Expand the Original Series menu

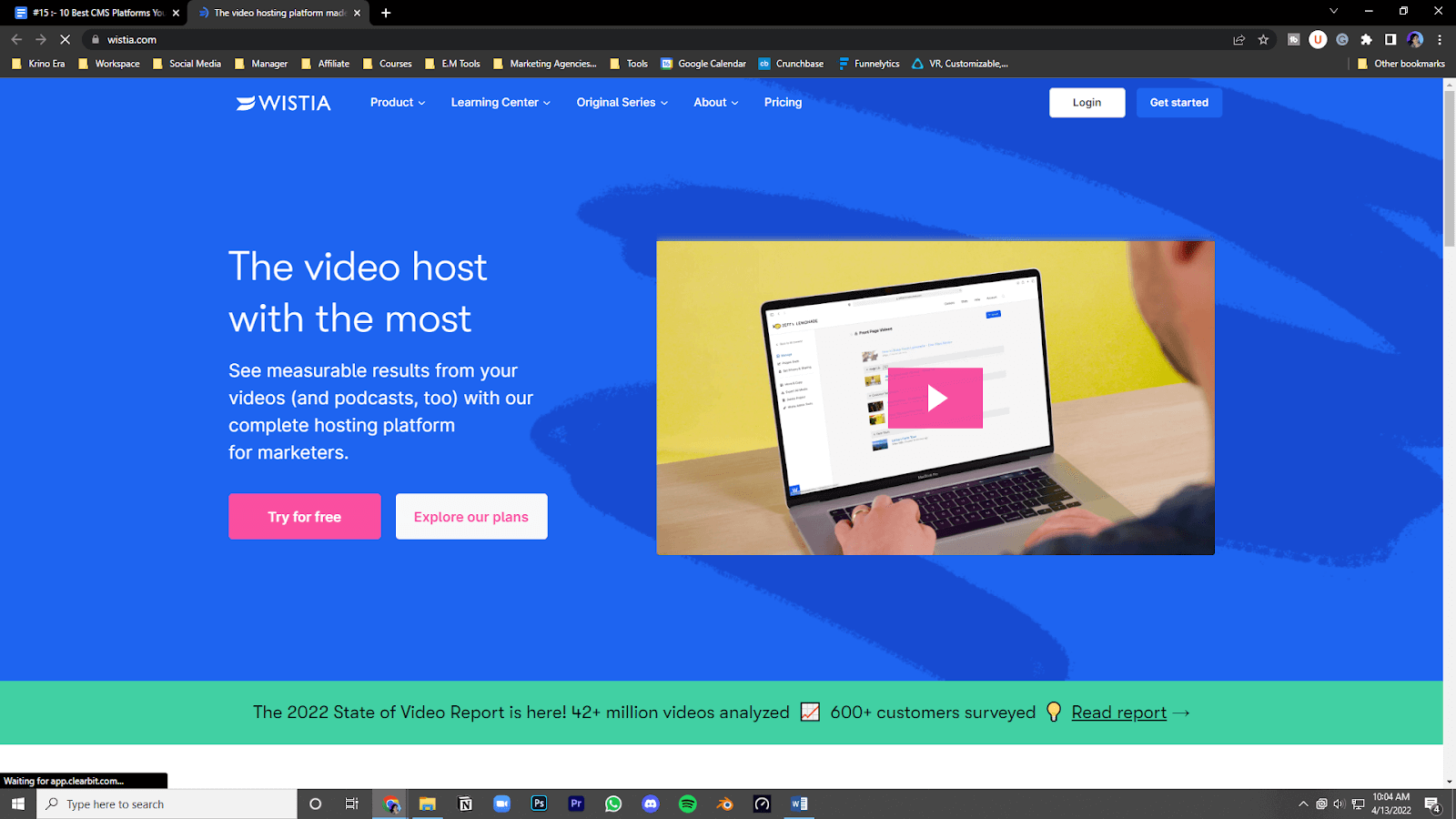coord(622,103)
